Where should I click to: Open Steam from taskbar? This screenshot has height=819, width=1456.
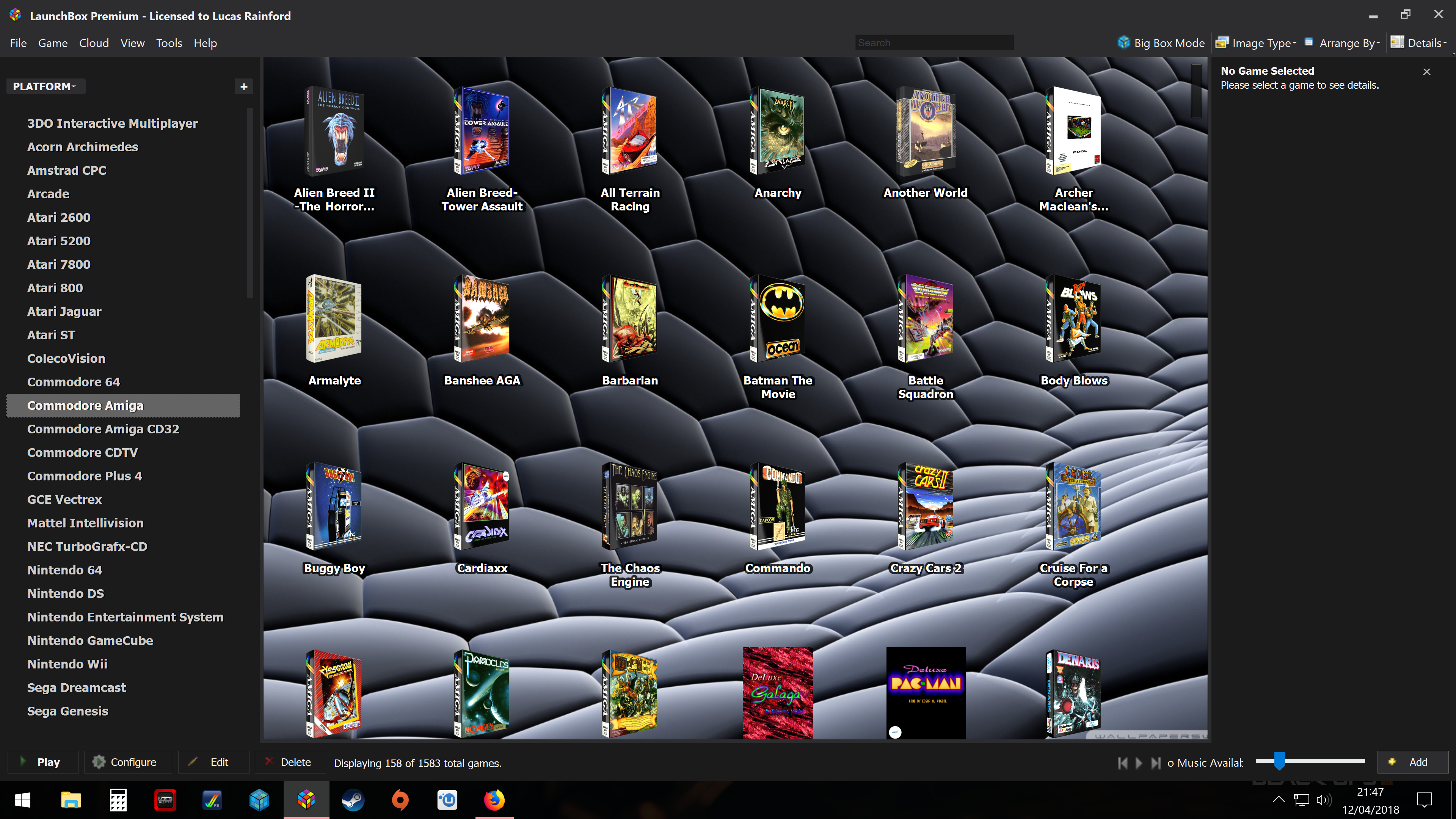(353, 800)
